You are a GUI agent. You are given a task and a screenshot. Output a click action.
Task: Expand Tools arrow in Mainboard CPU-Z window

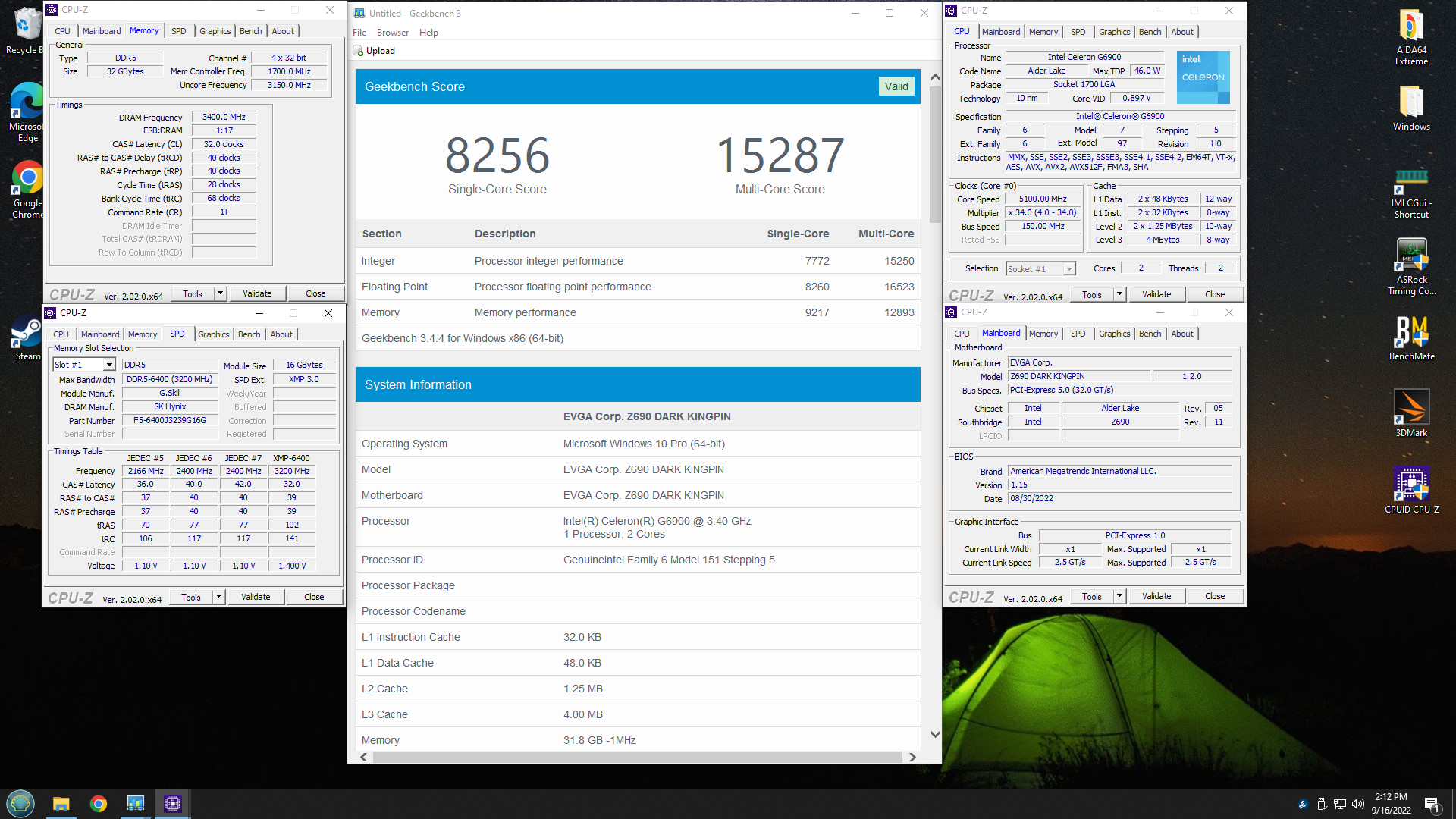1119,596
